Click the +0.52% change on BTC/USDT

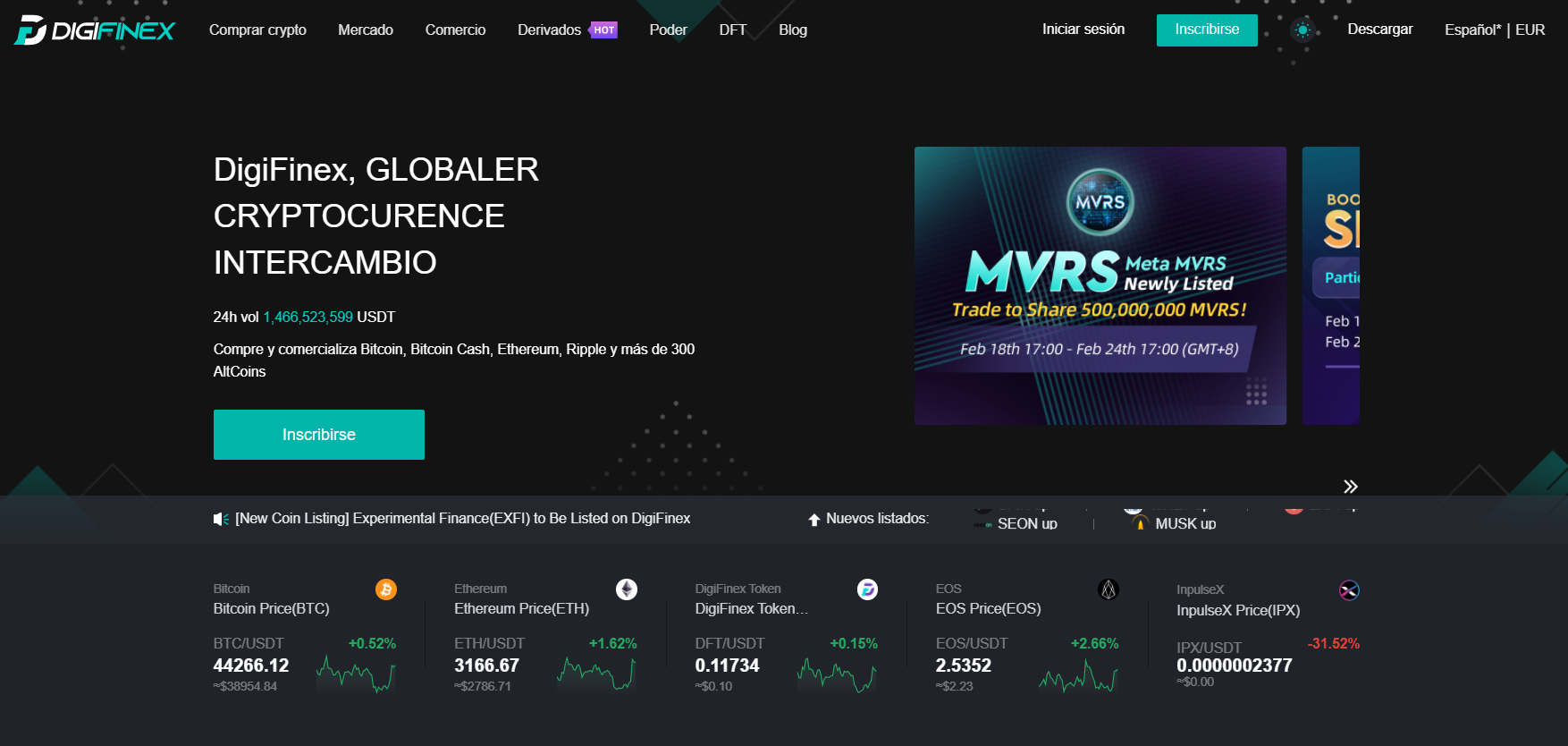(373, 644)
